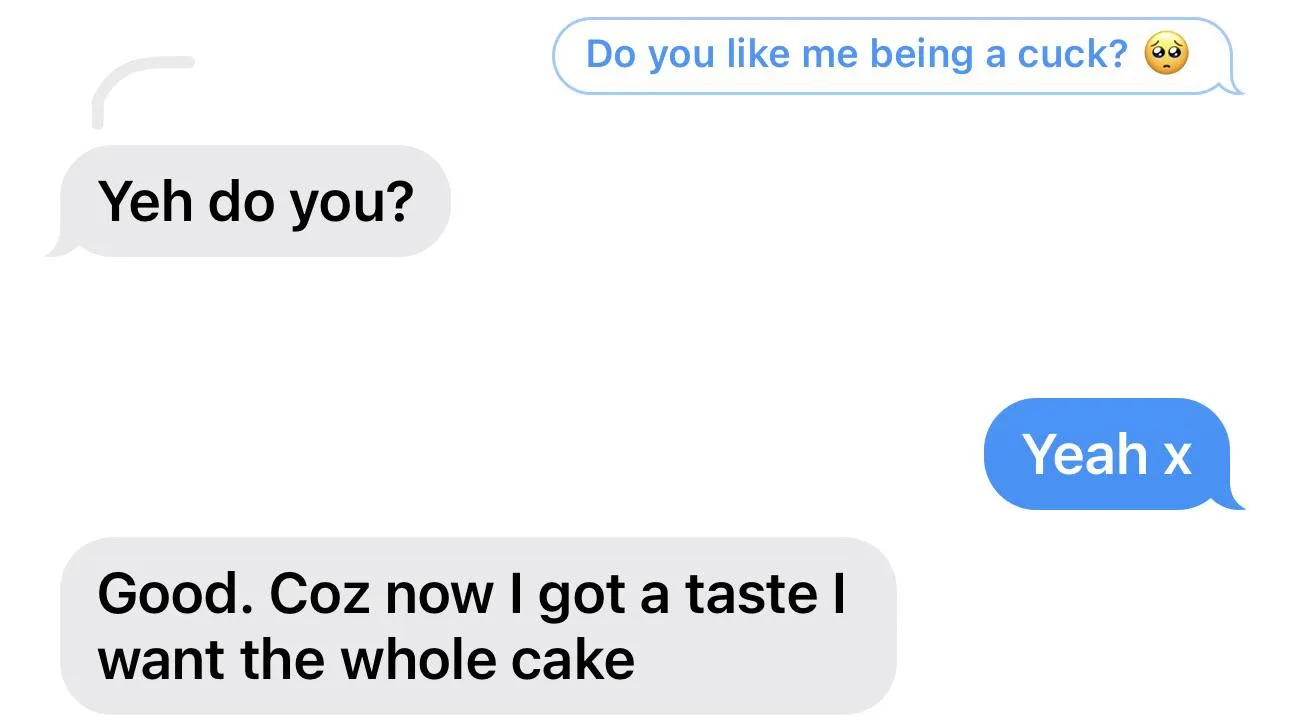This screenshot has height=716, width=1290.
Task: Click the letter "x" in the blue bubble
Action: pos(1177,456)
